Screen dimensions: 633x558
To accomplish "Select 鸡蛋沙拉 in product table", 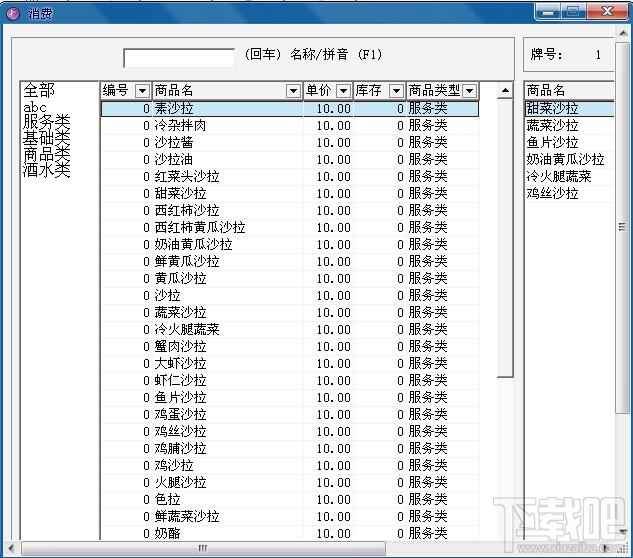I will tap(289, 414).
